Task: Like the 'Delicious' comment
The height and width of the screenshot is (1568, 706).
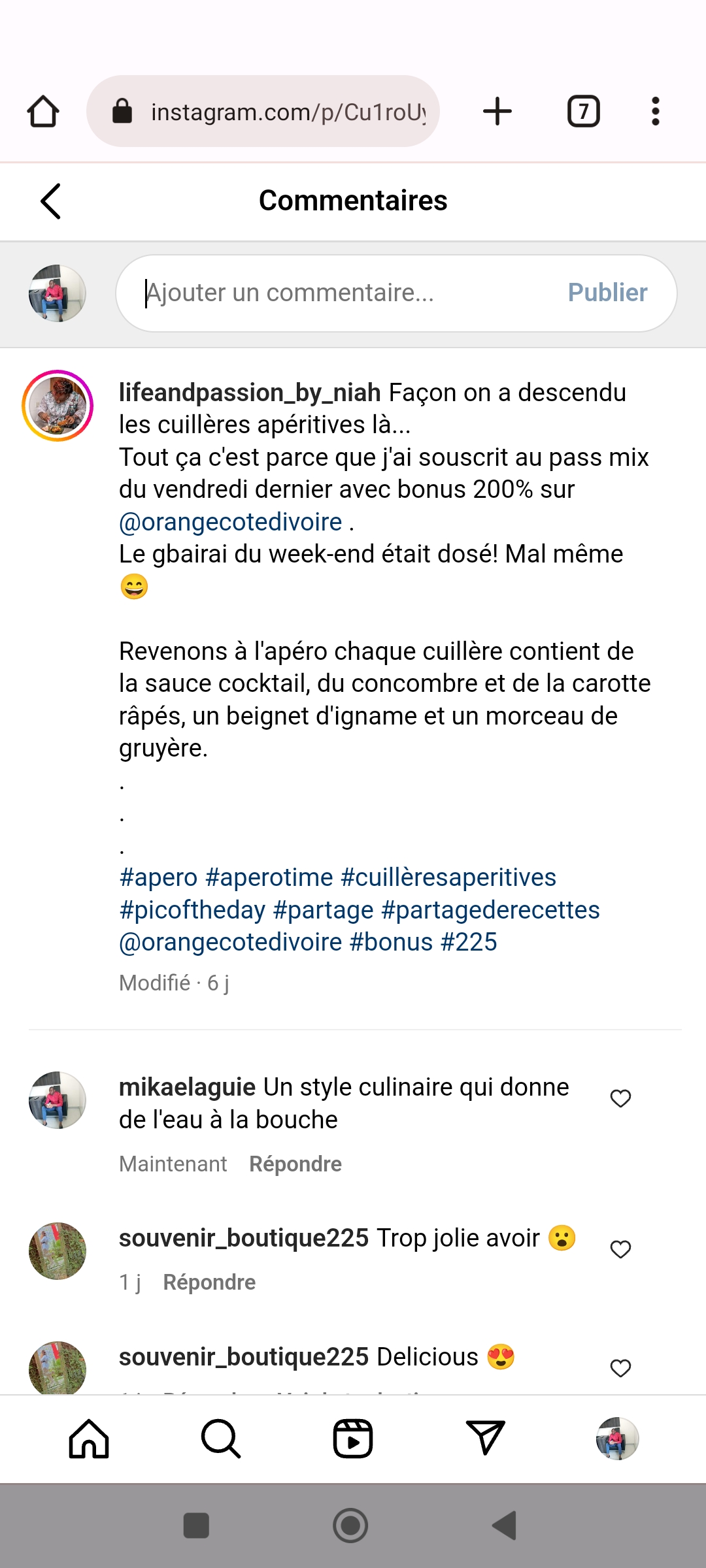Action: [620, 1368]
